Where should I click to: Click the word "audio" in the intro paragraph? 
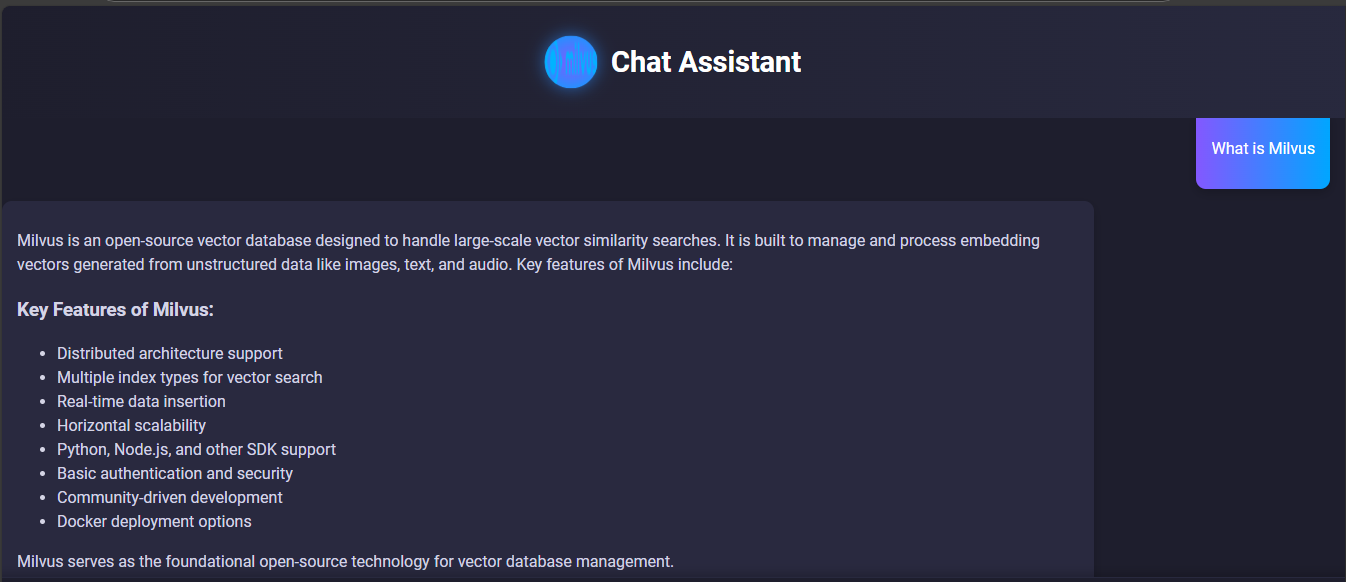click(x=486, y=265)
